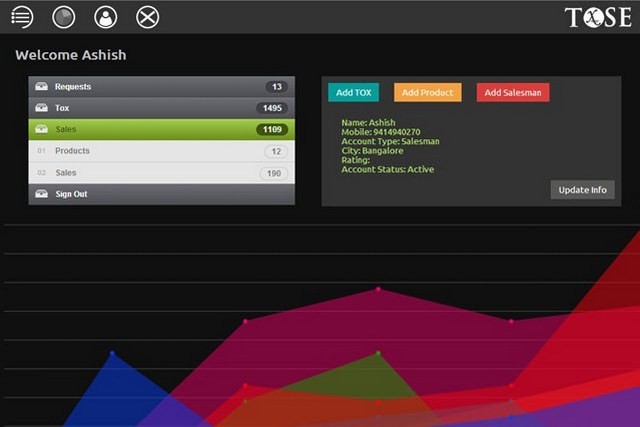Click Sign Out in the menu
The height and width of the screenshot is (427, 640).
tap(162, 194)
